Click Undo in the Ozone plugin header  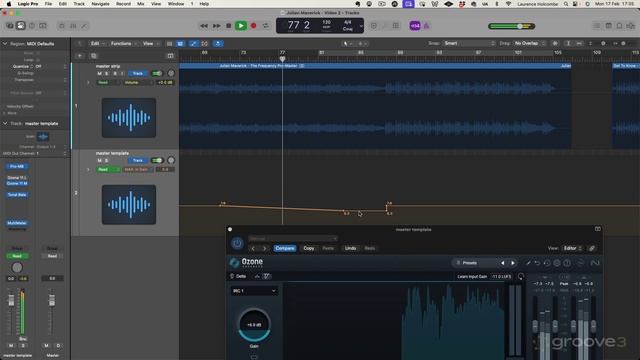[x=351, y=248]
